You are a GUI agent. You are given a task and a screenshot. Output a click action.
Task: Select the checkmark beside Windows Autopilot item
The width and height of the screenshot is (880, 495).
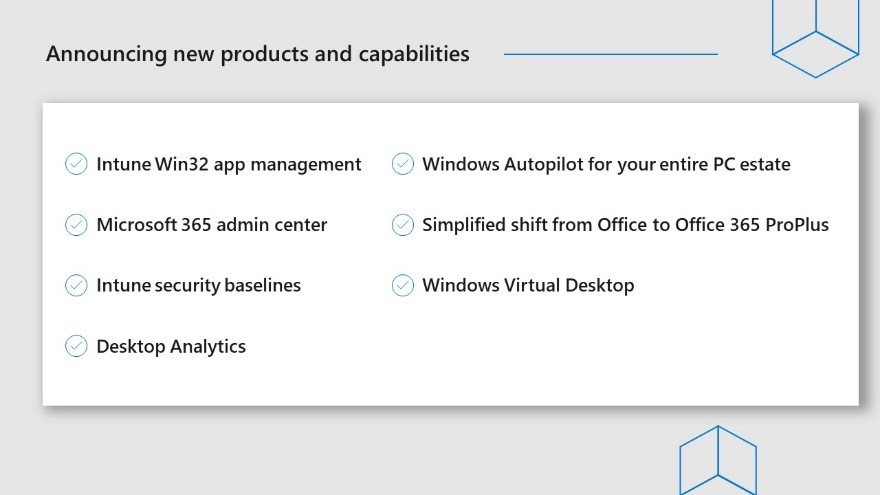click(x=402, y=164)
